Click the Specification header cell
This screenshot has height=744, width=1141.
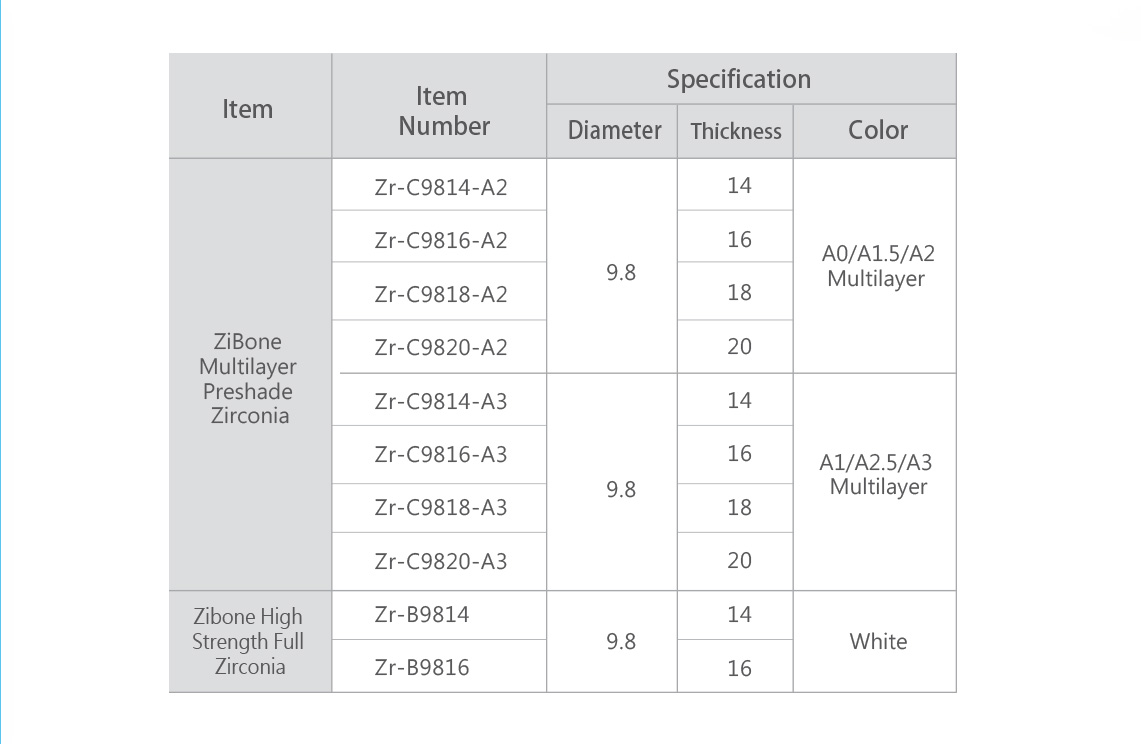(x=752, y=79)
